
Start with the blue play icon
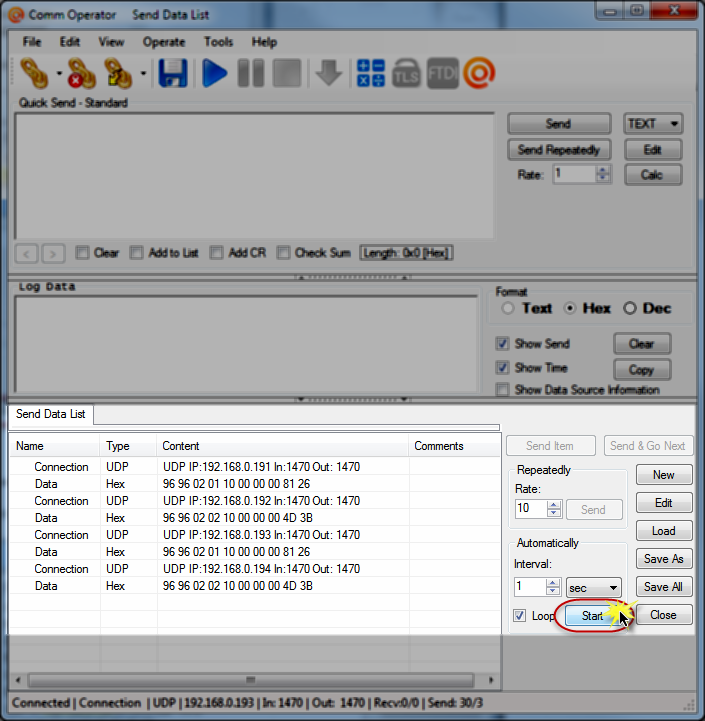pos(215,74)
